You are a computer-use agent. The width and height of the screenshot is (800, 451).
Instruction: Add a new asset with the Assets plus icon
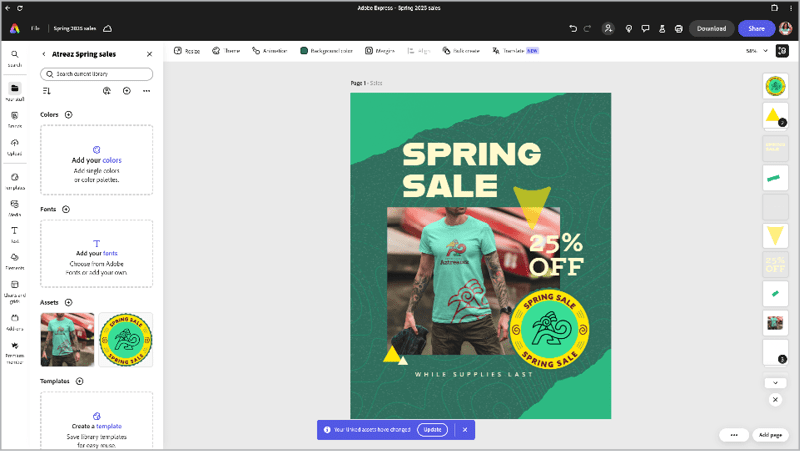[x=68, y=303]
